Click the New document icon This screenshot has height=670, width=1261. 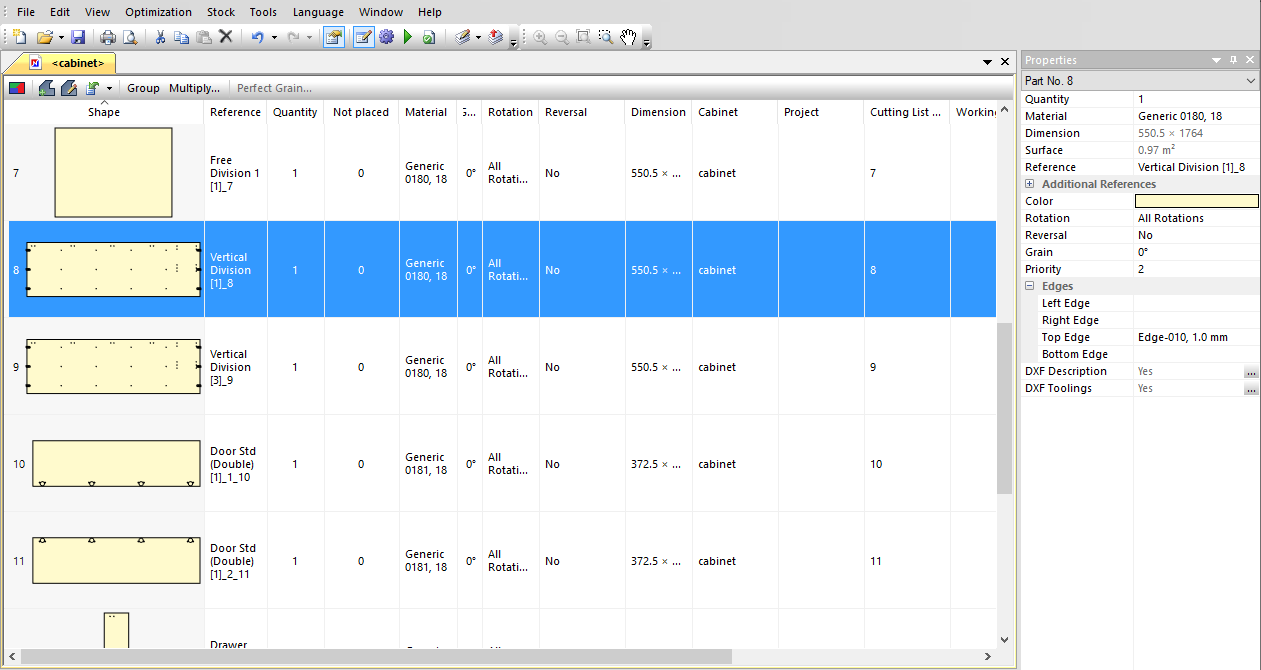click(x=20, y=38)
